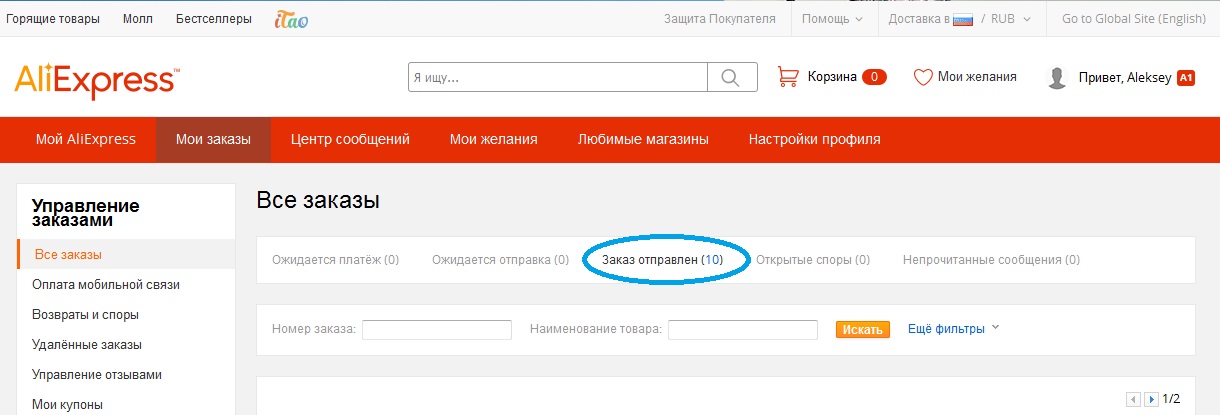
Task: Click the heart wishlist icon
Action: (923, 77)
